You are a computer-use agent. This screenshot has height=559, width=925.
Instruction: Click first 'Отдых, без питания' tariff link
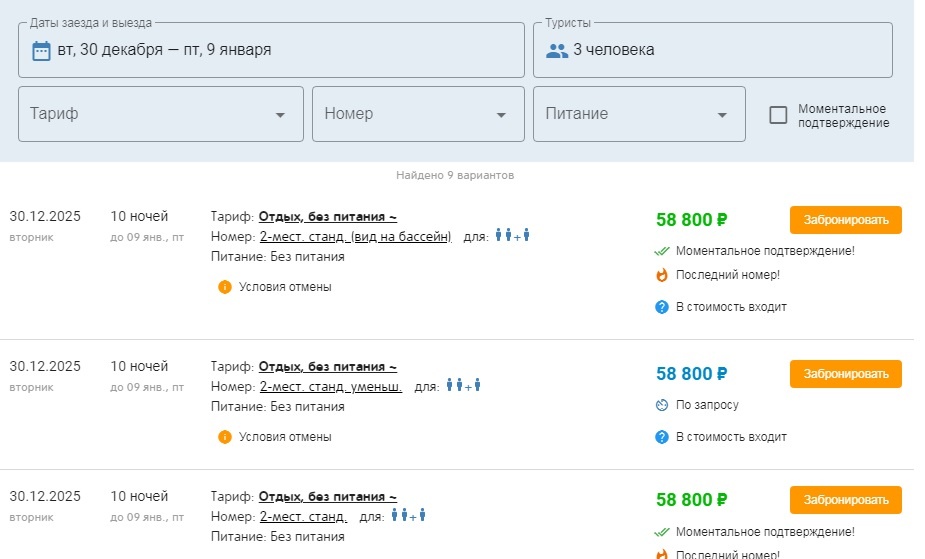(327, 216)
